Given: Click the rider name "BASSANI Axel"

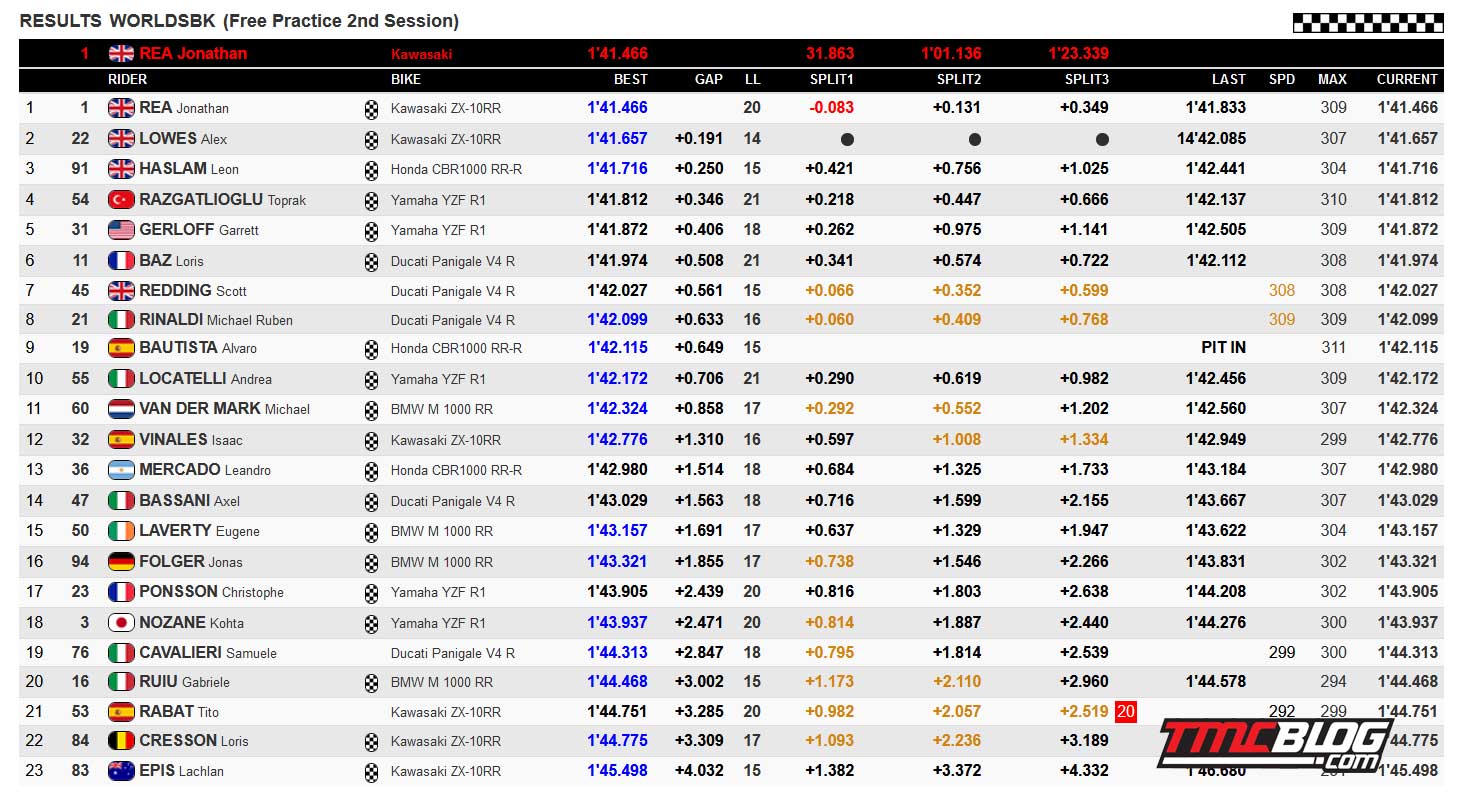Looking at the screenshot, I should pyautogui.click(x=190, y=500).
